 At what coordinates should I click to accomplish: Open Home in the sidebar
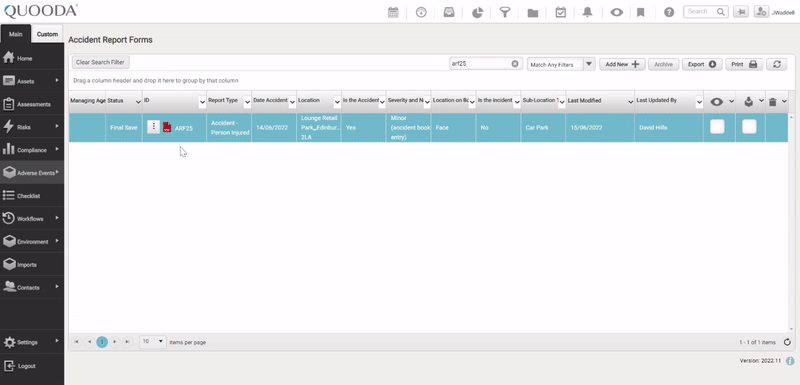click(x=32, y=59)
